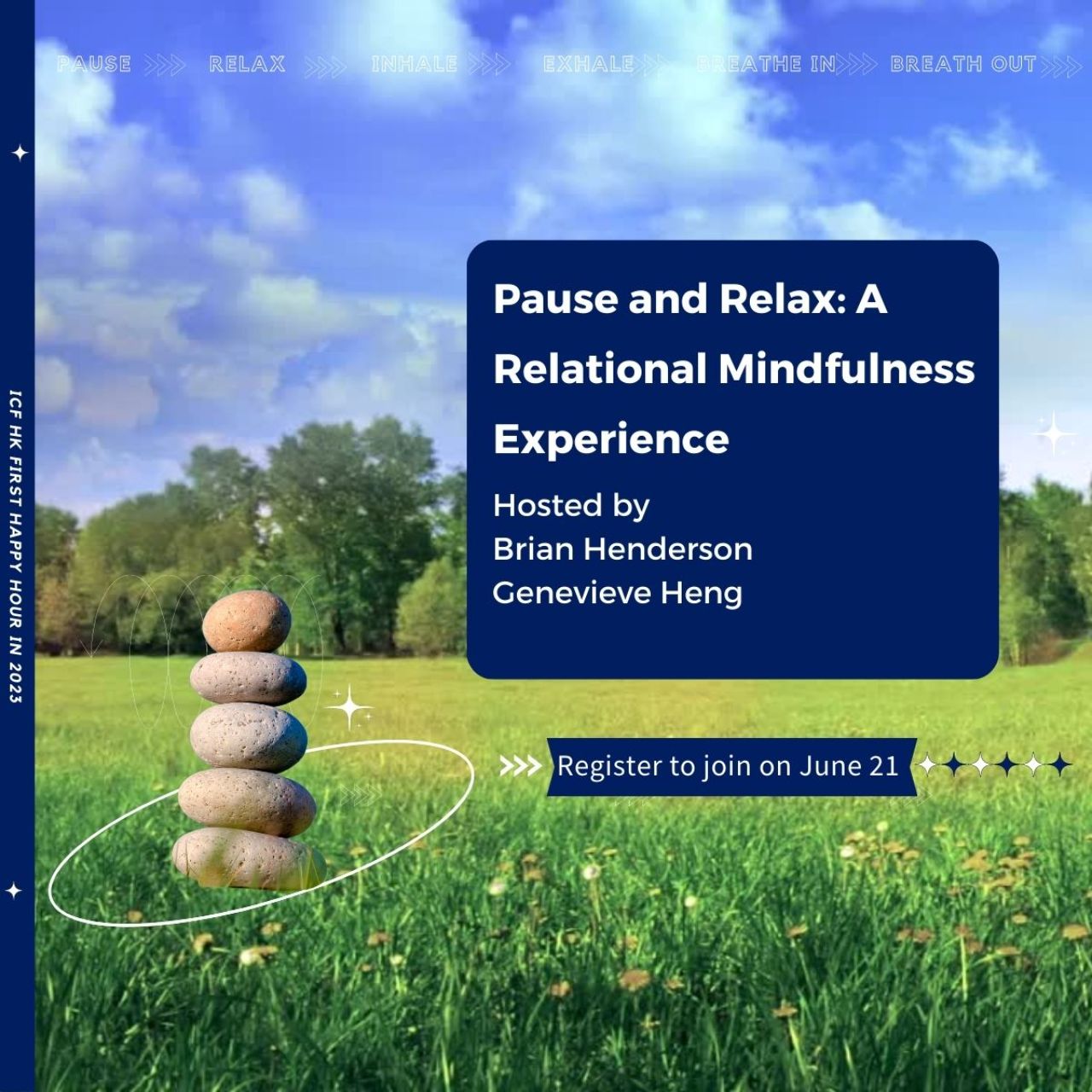Click vertical 'ICF HK FIRST HAPPY HOUR IN 2023' text
The height and width of the screenshot is (1092, 1092).
(15, 546)
